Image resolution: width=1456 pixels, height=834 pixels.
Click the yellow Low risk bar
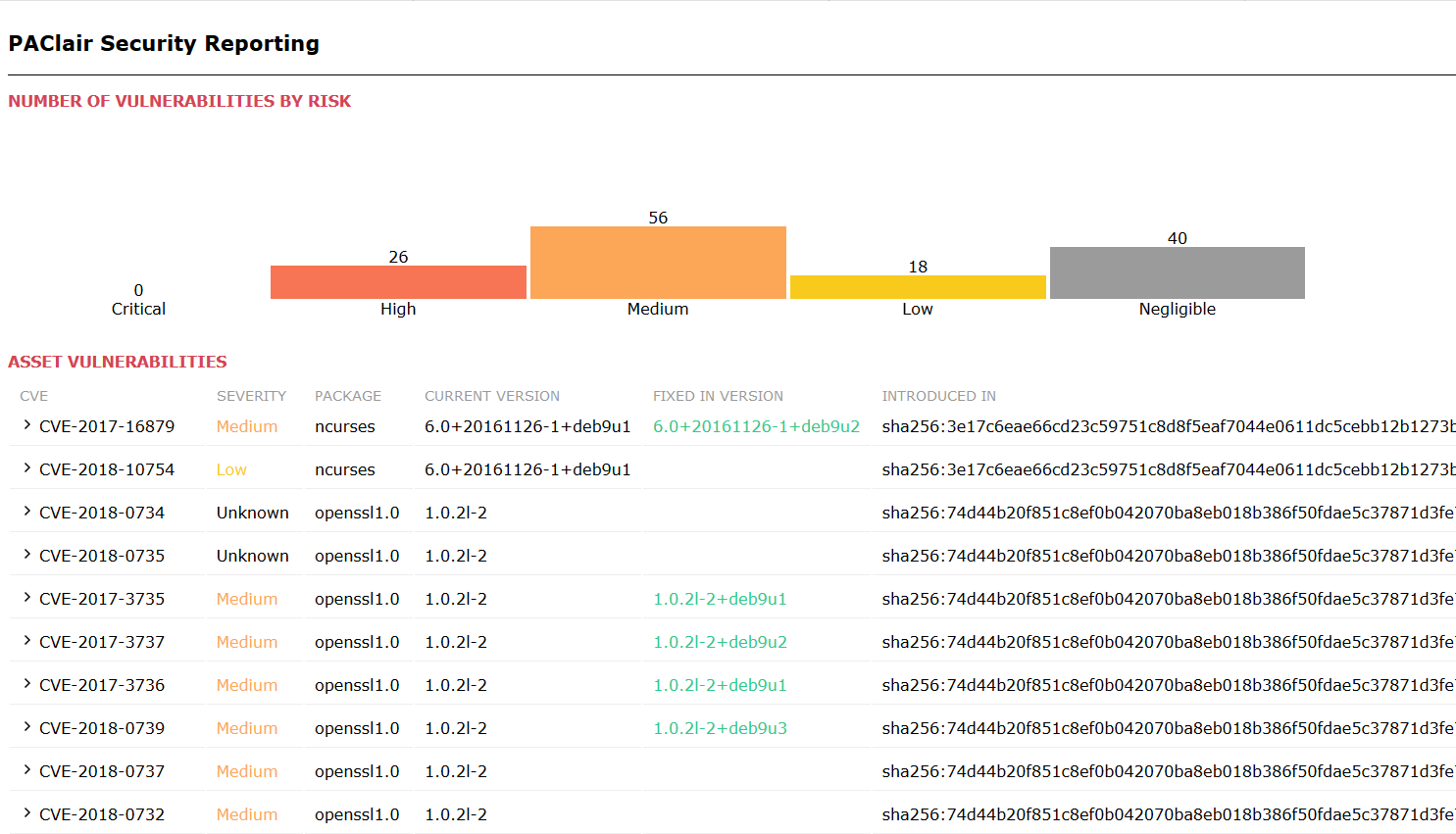(918, 287)
